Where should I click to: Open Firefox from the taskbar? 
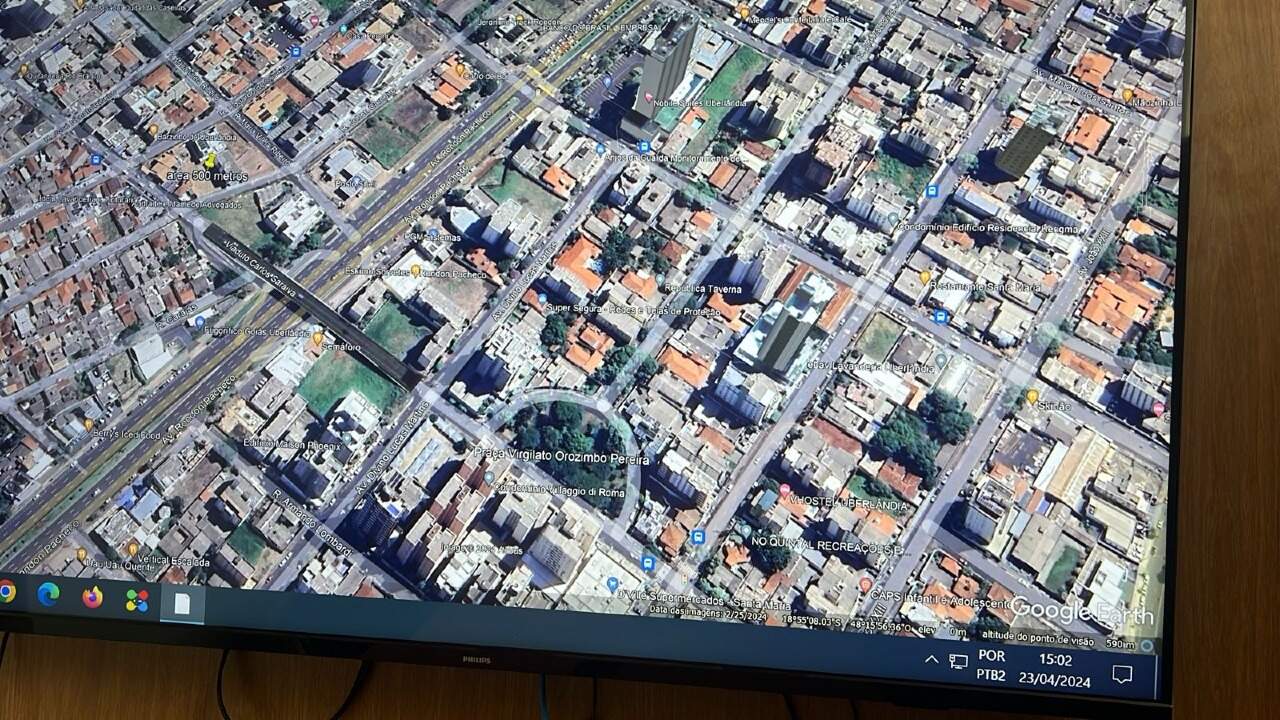[x=92, y=597]
